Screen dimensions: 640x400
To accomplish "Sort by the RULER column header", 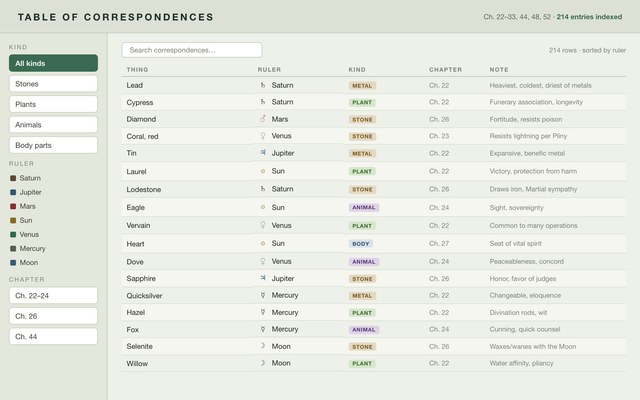I will tap(269, 69).
